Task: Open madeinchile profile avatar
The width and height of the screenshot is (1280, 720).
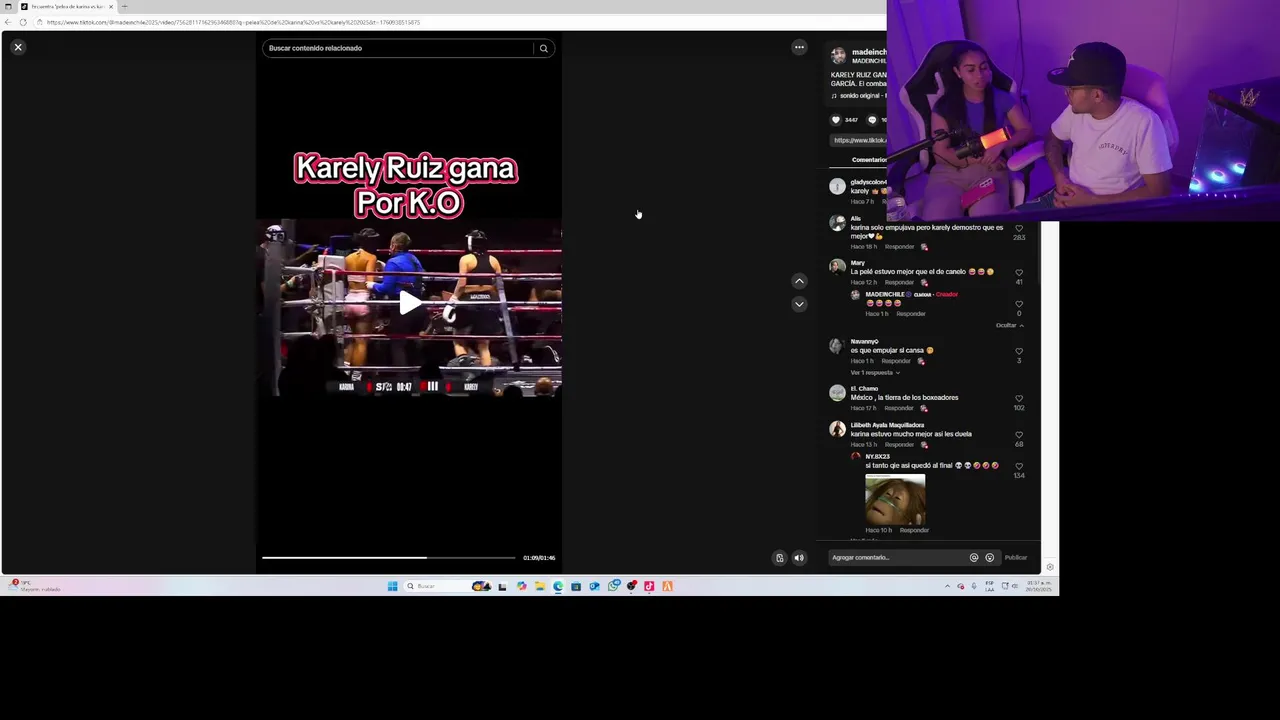Action: [x=838, y=56]
